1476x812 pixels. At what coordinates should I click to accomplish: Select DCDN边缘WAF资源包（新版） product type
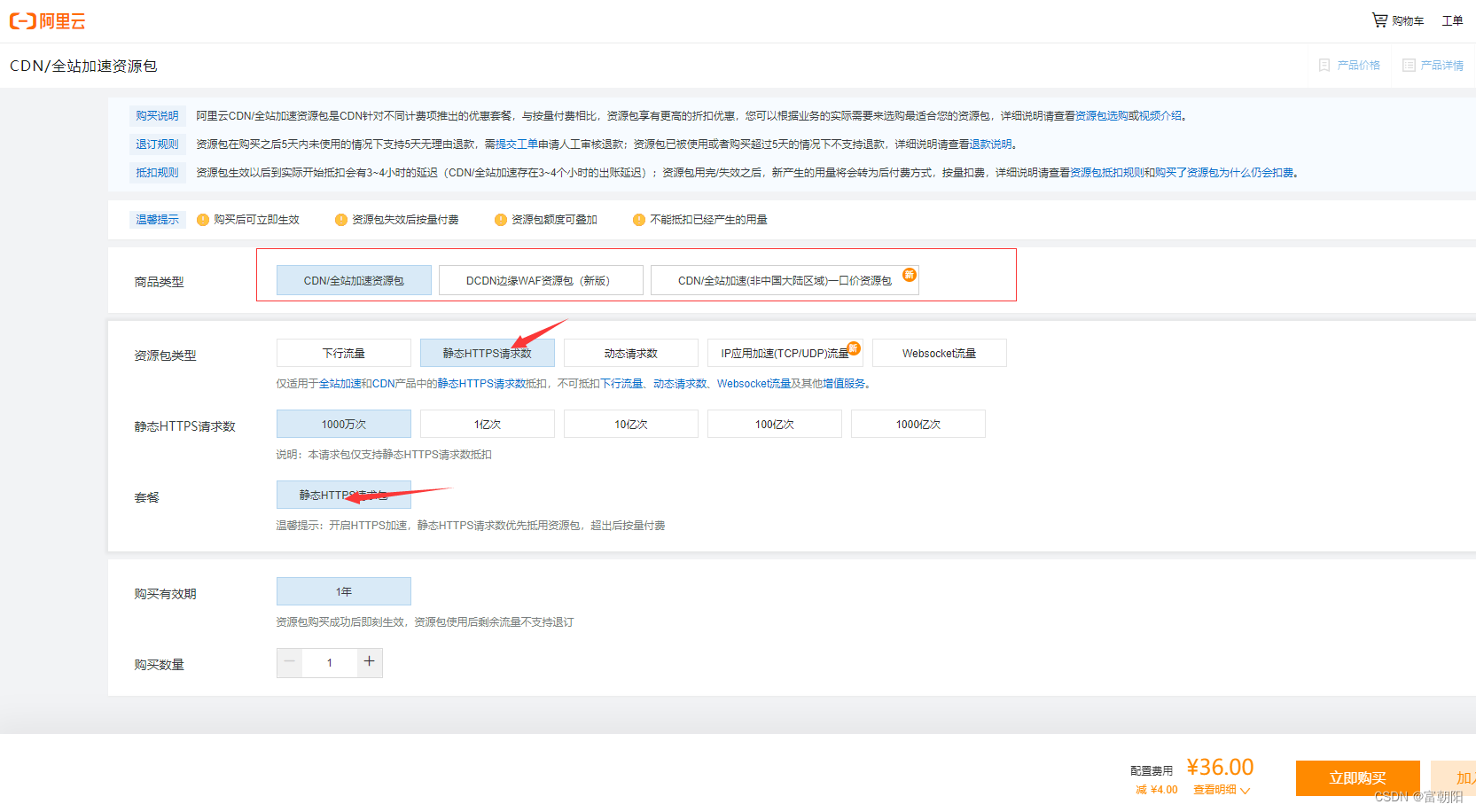click(541, 280)
